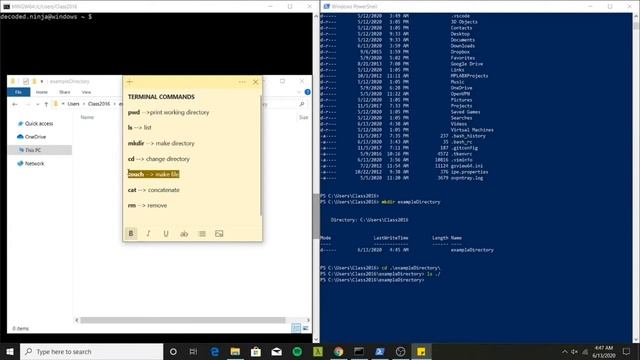Sort files by Name column header

pyautogui.click(x=87, y=118)
